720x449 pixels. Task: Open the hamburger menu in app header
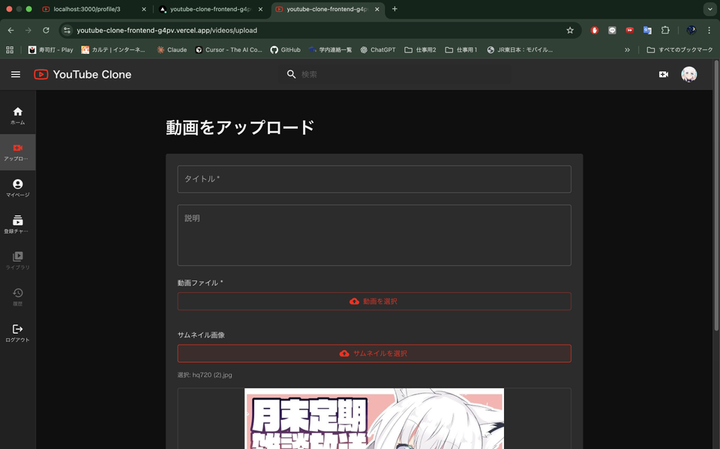click(x=16, y=74)
